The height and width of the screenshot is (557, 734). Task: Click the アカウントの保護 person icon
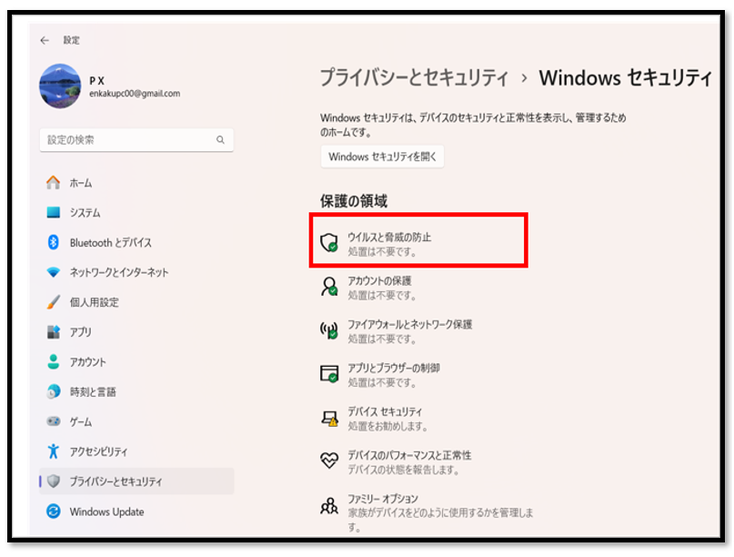click(329, 286)
